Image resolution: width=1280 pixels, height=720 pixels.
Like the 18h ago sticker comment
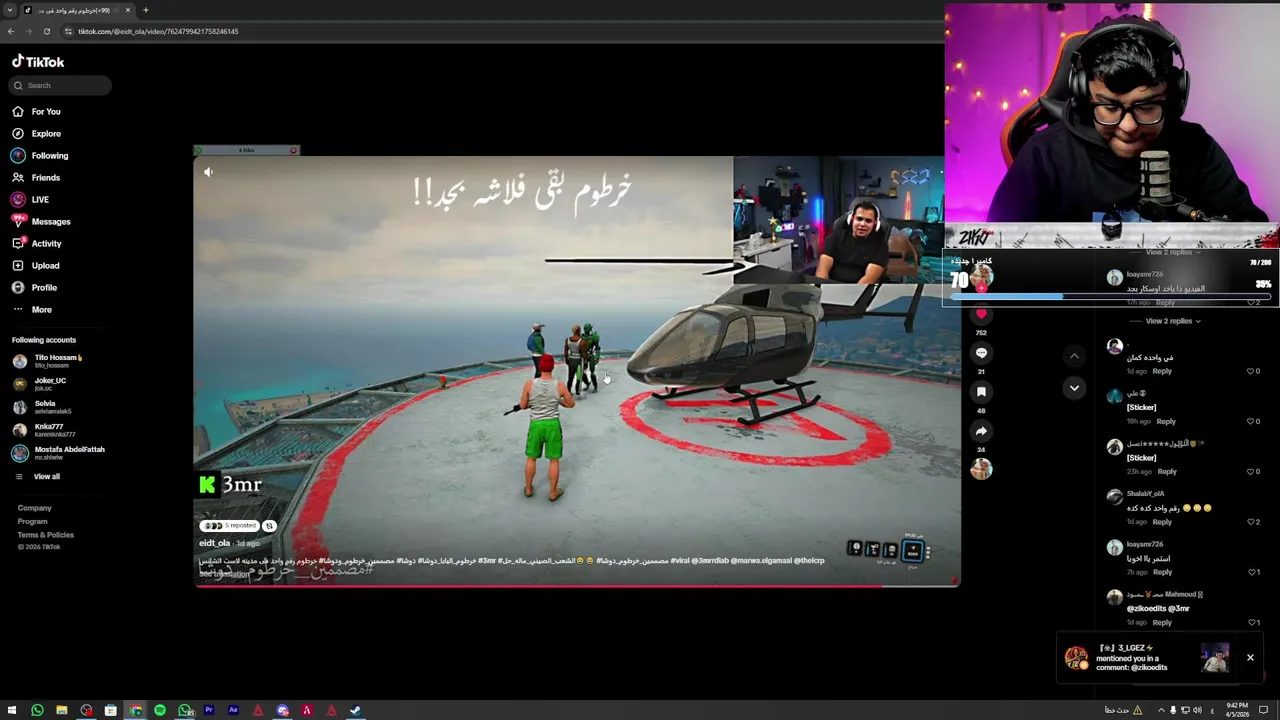1250,421
